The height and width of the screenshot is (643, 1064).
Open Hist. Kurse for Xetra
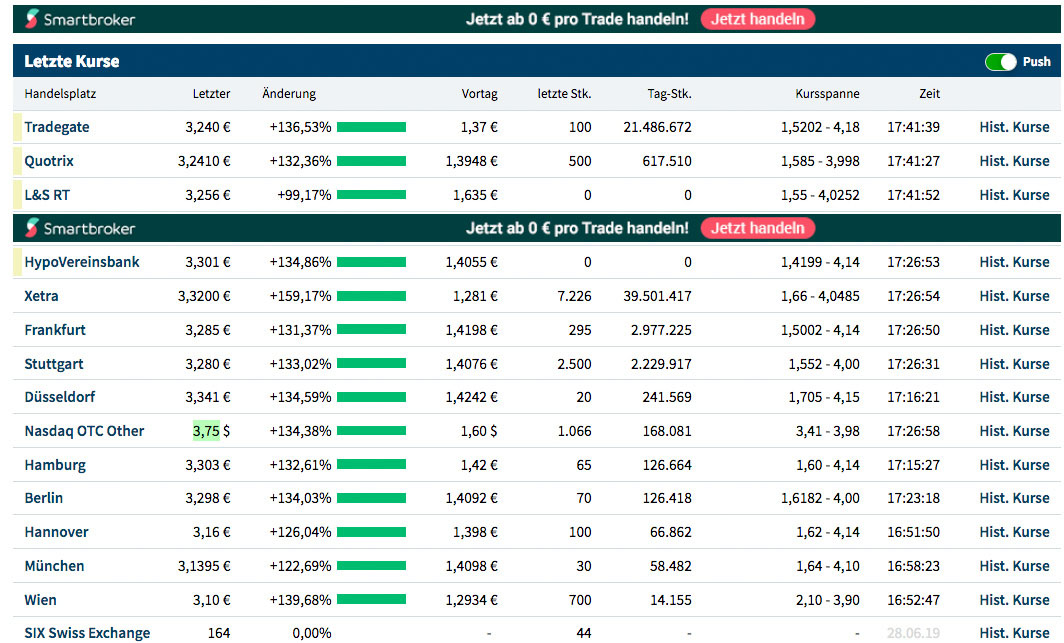point(1014,296)
